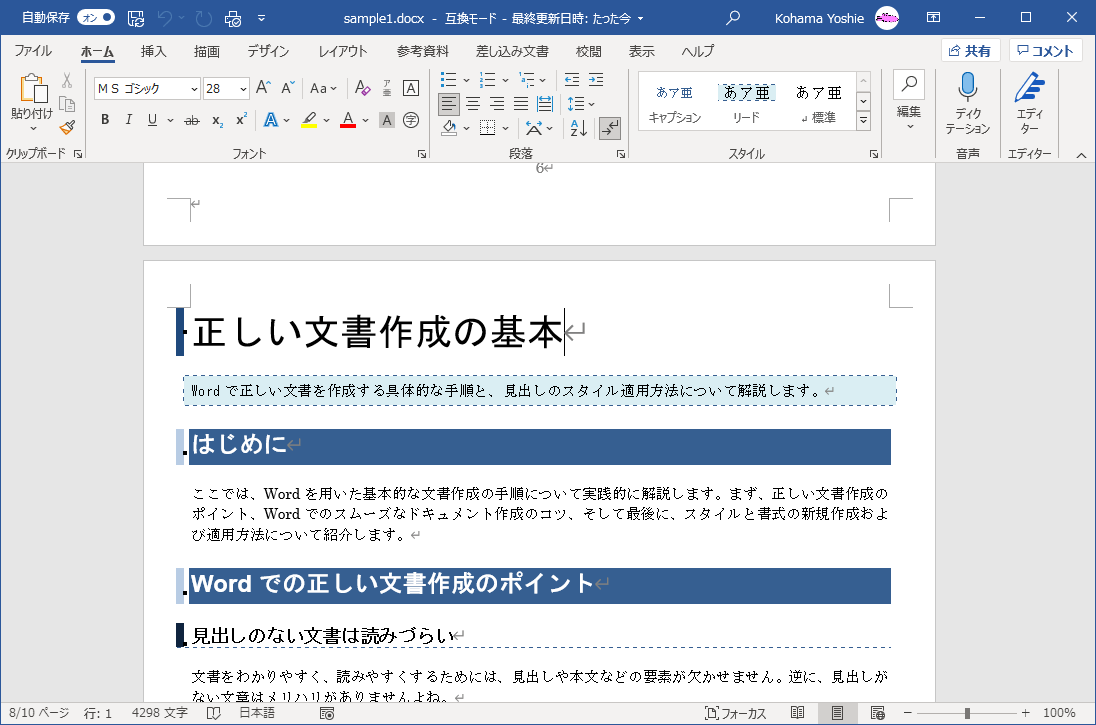Screen dimensions: 1096x725
Task: Click the macro recording icon in status bar
Action: pos(326,713)
